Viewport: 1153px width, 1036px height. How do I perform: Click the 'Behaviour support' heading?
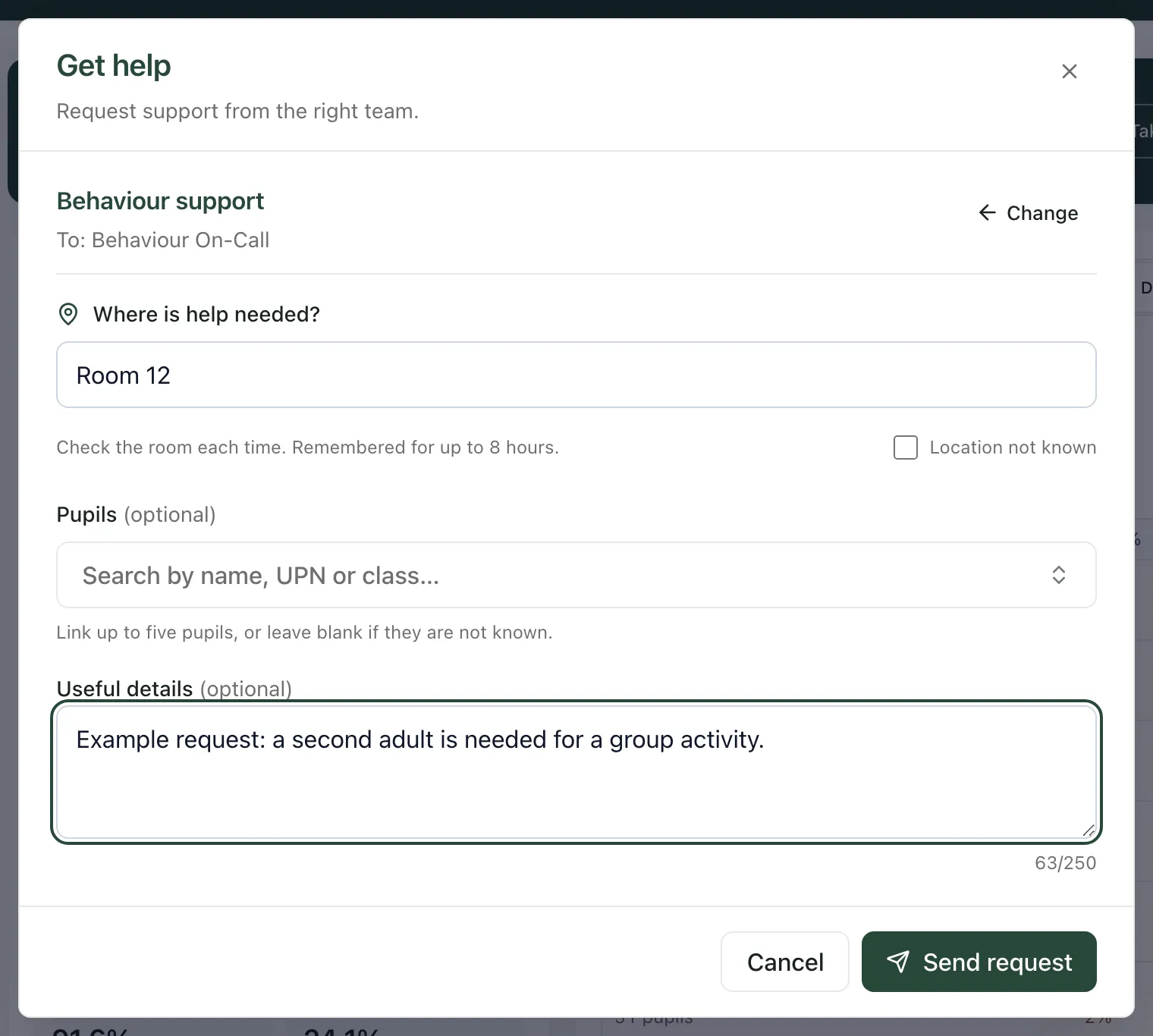(160, 201)
